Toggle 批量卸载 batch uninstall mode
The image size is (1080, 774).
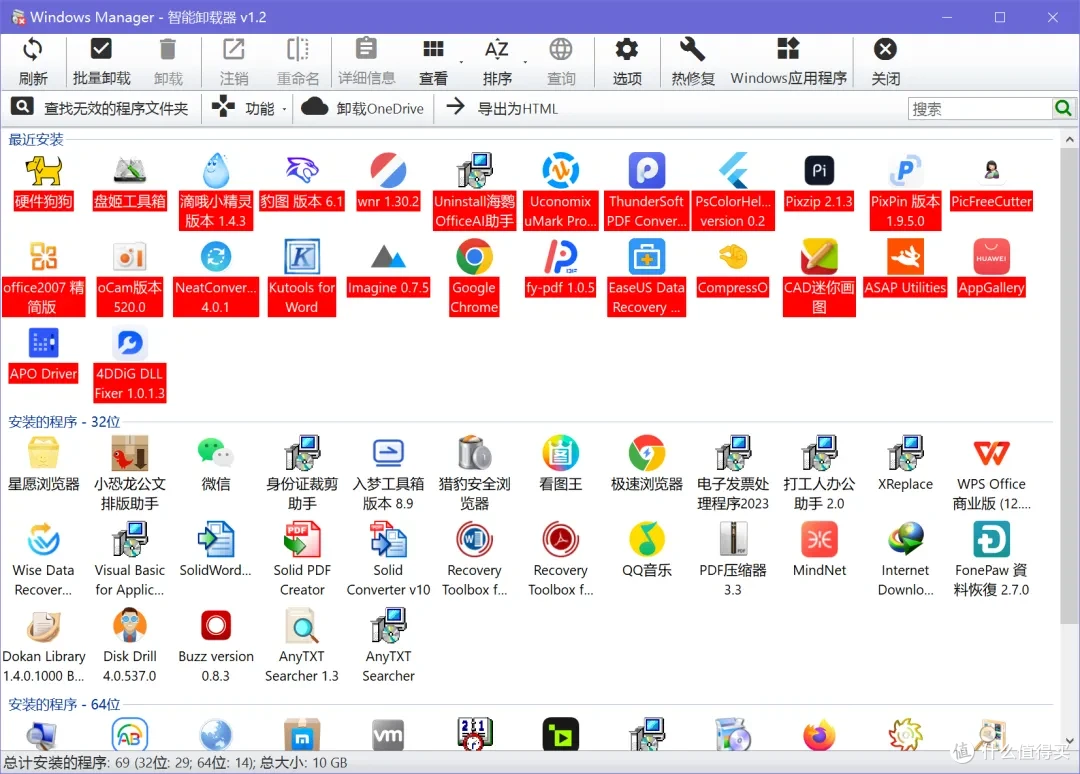(101, 60)
